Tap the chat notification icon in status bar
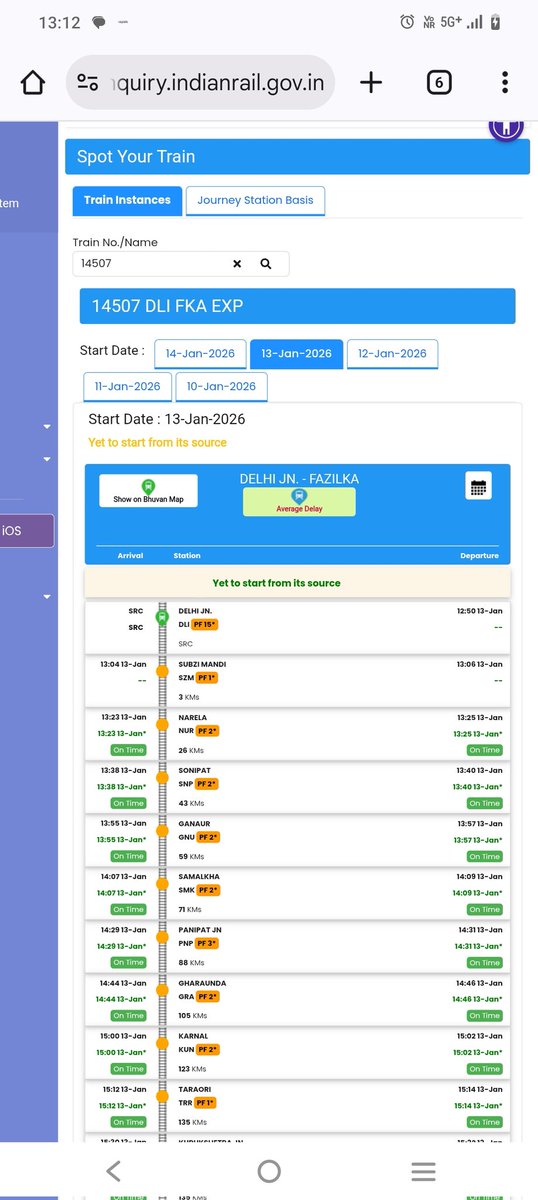The width and height of the screenshot is (538, 1200). tap(99, 22)
